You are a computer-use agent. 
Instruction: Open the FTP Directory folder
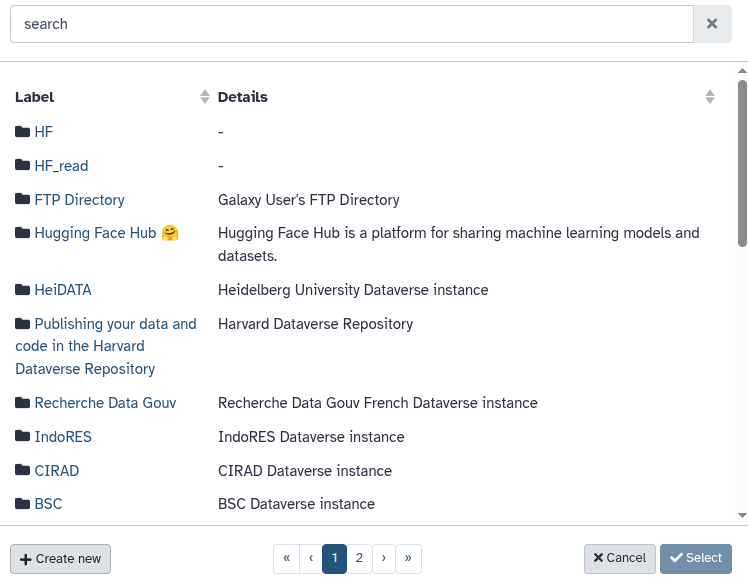[79, 199]
